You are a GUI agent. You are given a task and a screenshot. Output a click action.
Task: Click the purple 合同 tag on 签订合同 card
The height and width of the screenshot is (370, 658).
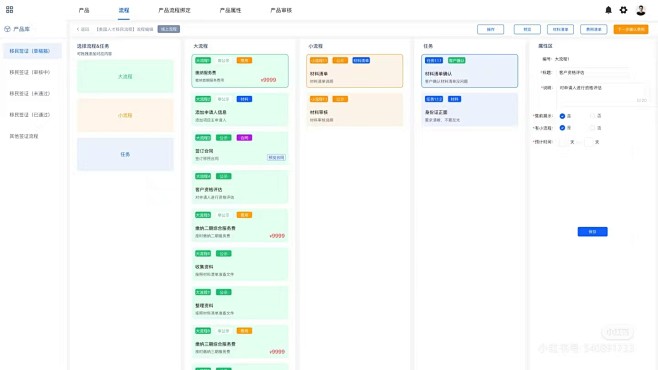pos(244,138)
